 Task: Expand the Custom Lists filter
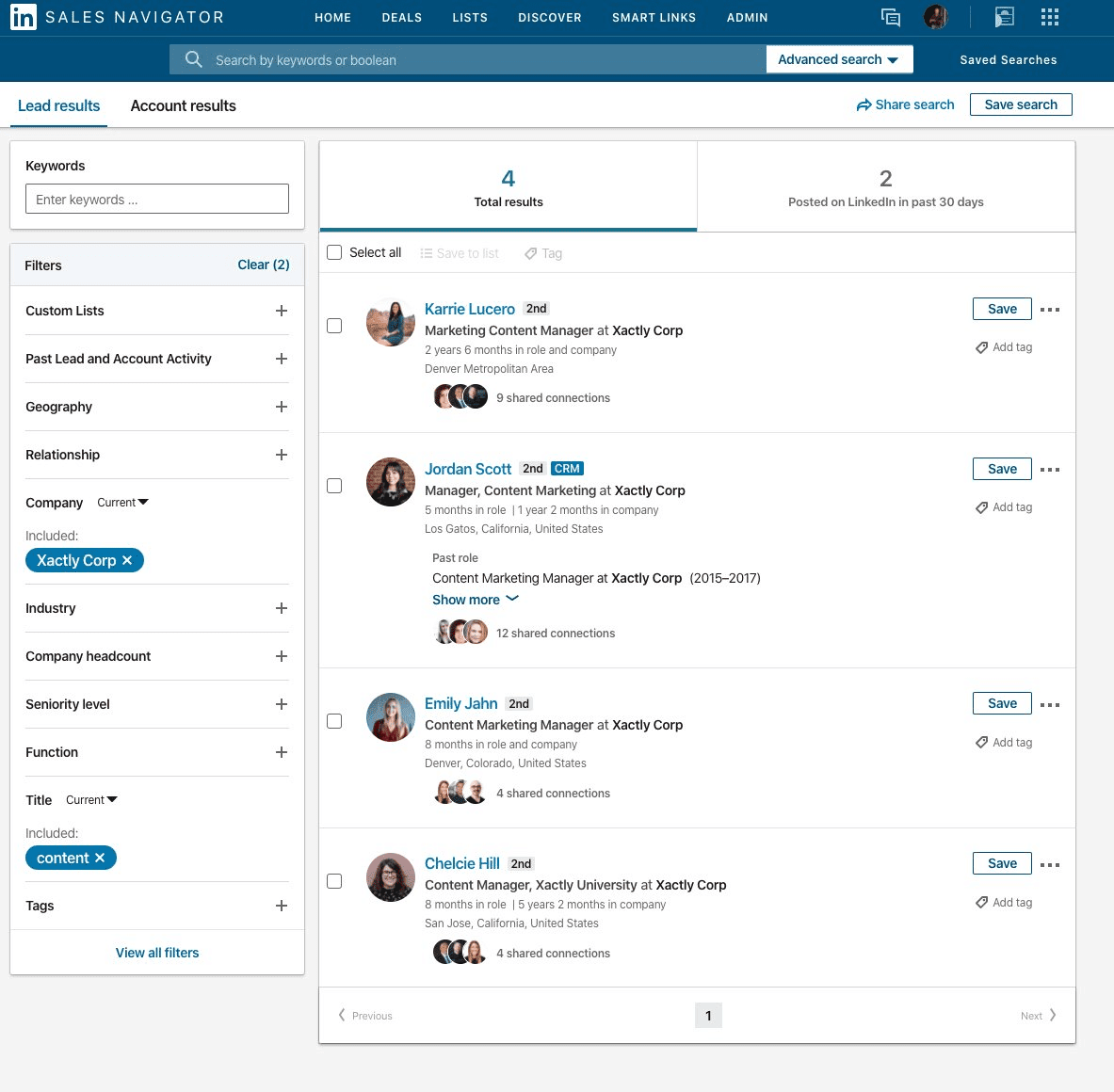pyautogui.click(x=282, y=311)
